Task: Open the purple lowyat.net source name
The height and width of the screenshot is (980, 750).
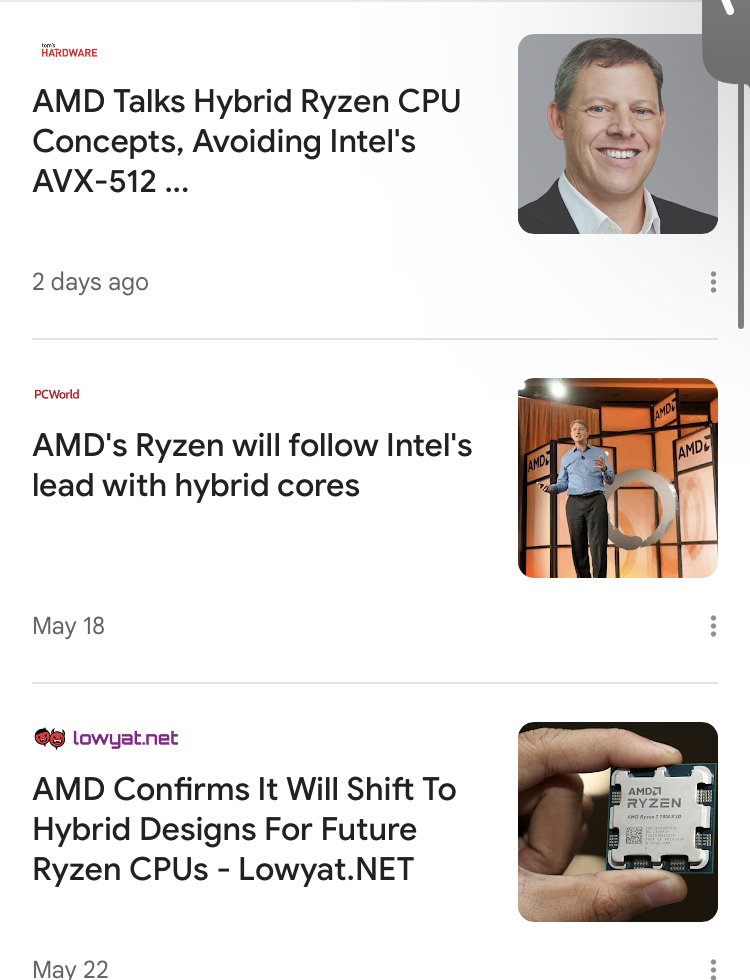Action: click(125, 739)
